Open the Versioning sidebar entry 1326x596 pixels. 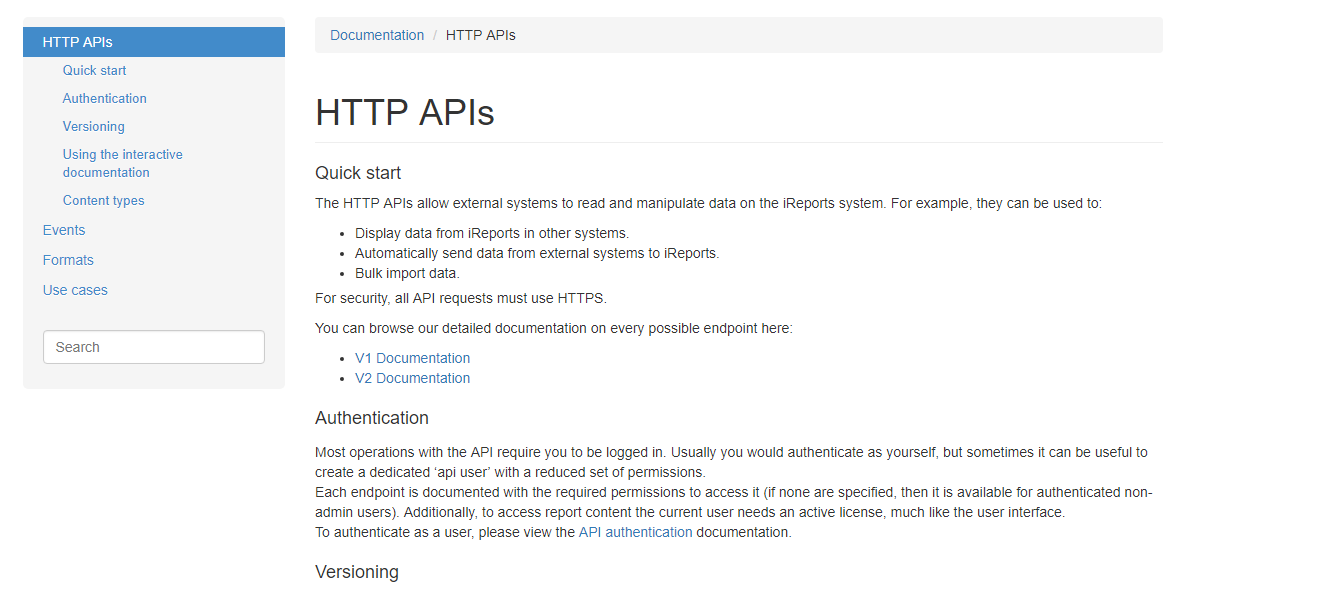[93, 126]
